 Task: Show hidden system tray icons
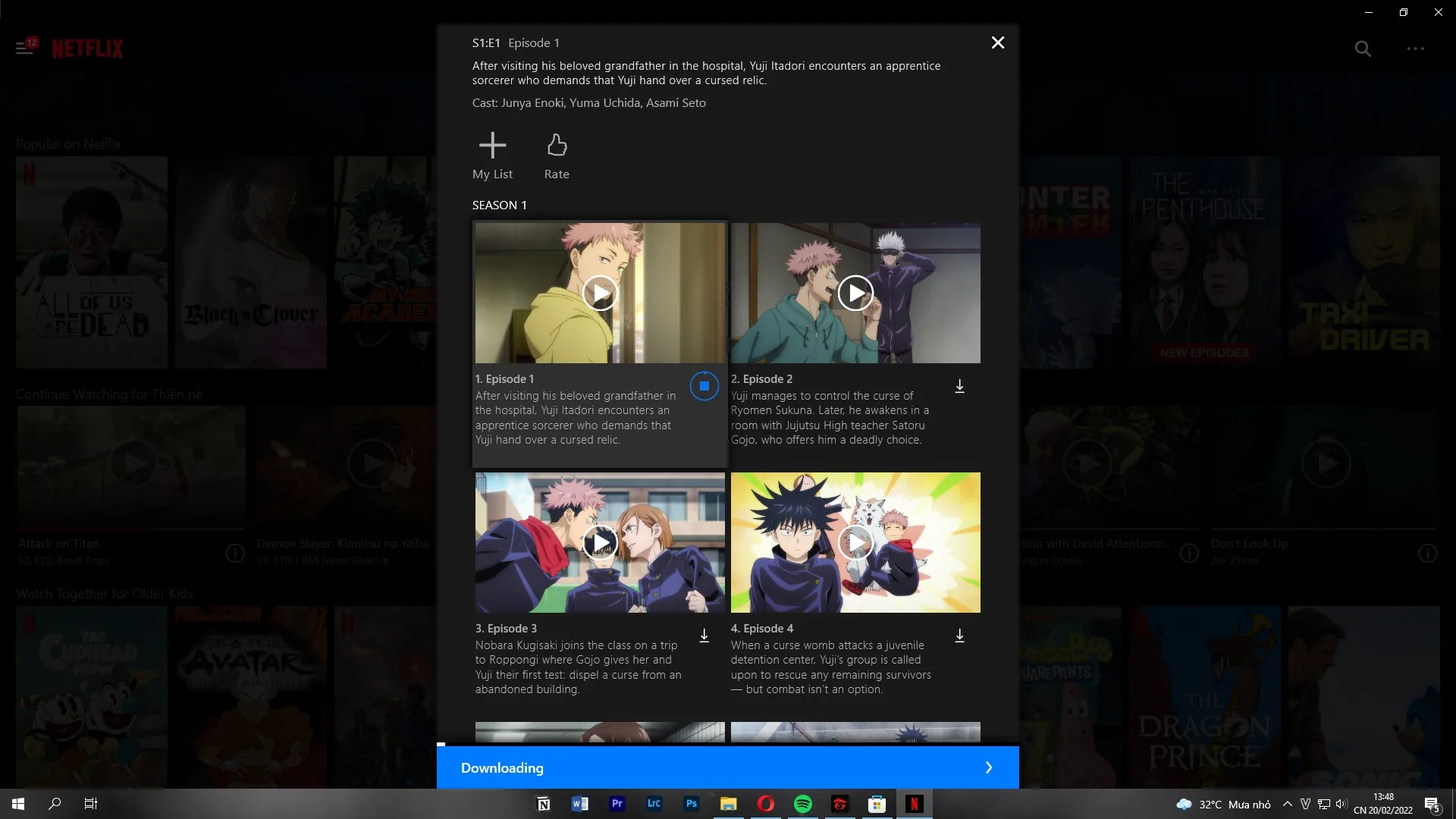(x=1288, y=804)
